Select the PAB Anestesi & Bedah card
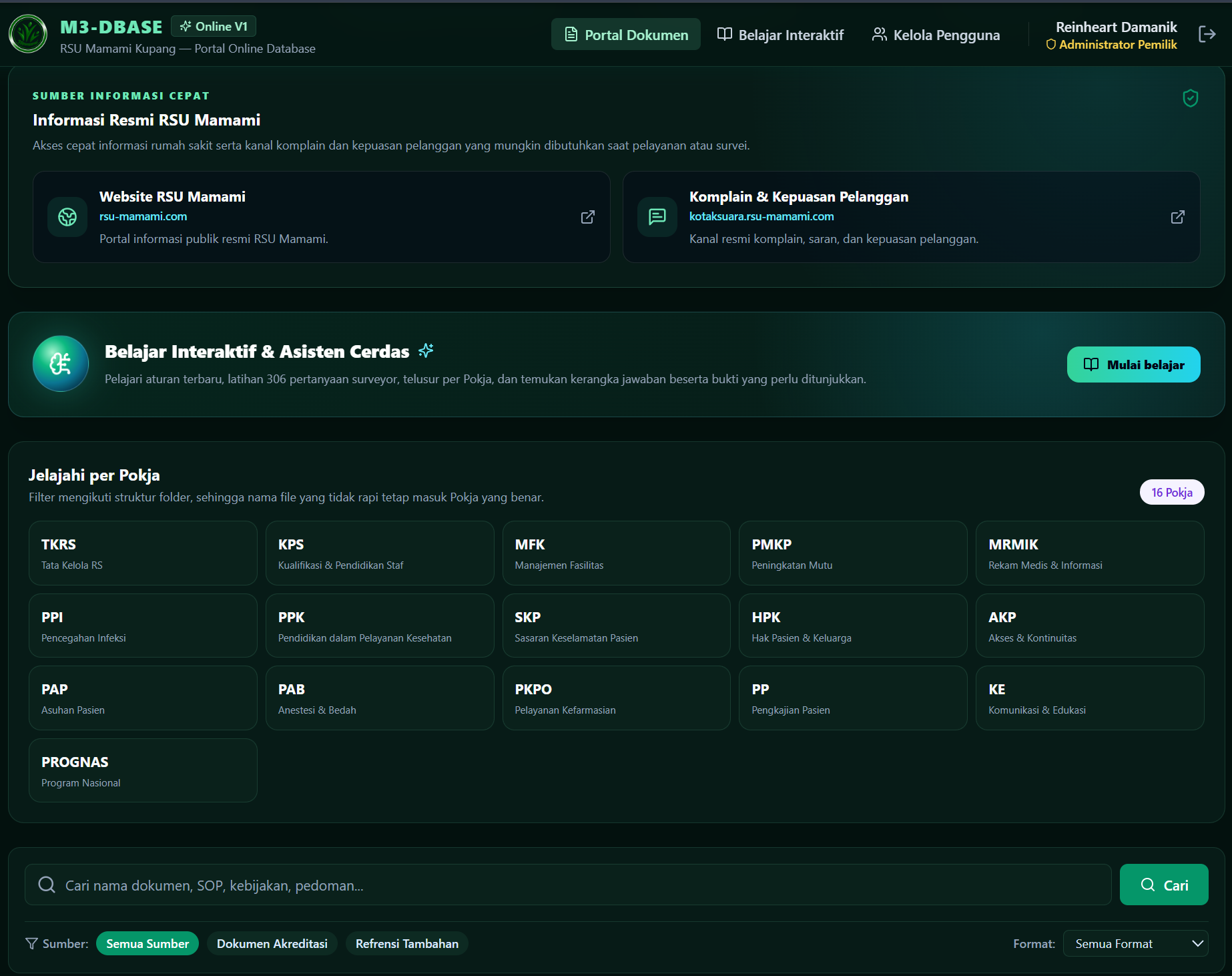The width and height of the screenshot is (1232, 976). tap(380, 698)
